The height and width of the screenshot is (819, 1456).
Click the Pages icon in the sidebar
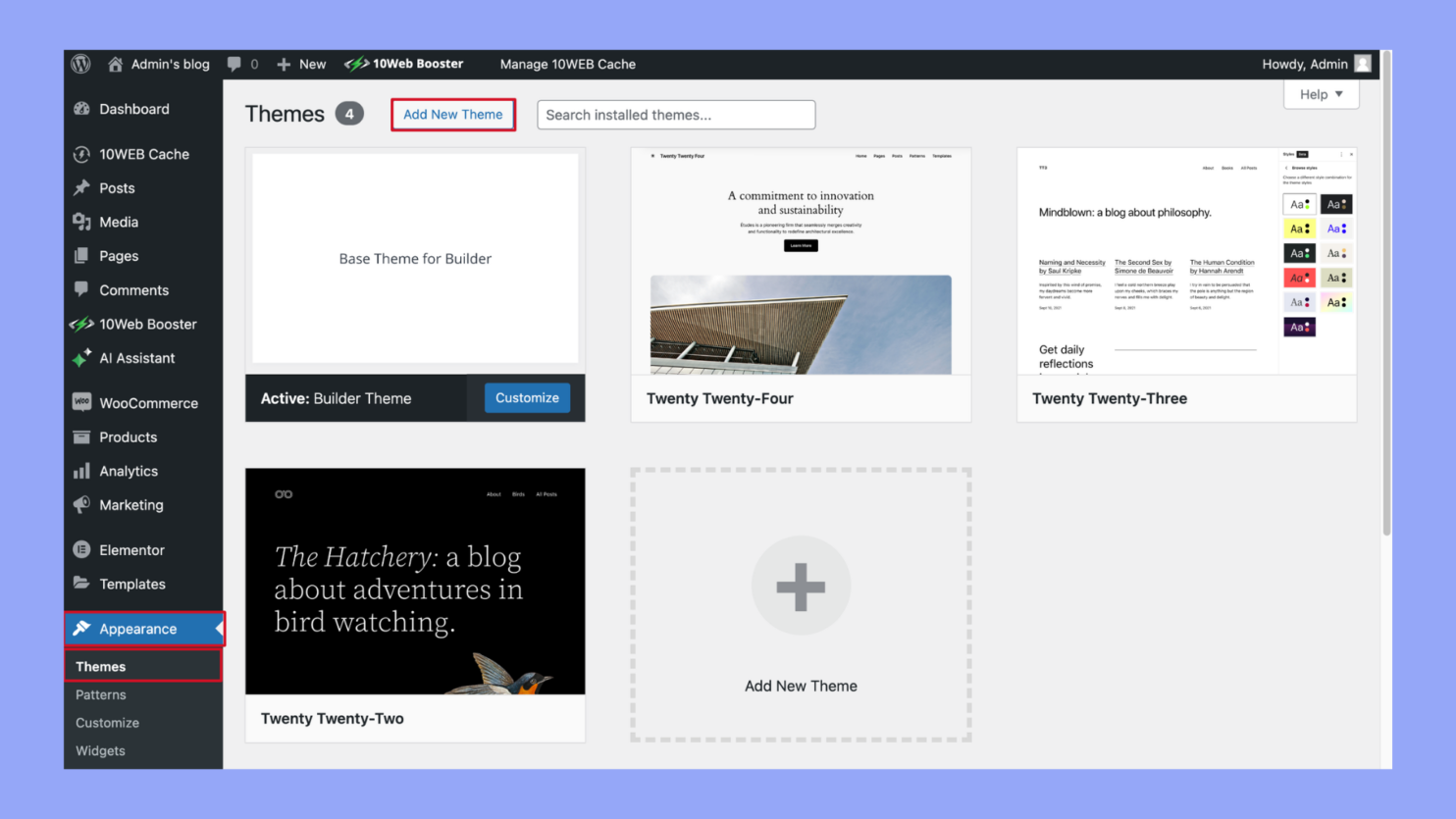[x=82, y=255]
